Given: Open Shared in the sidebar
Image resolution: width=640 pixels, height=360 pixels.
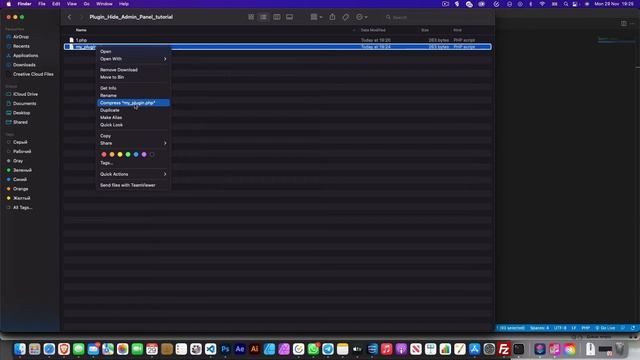Looking at the screenshot, I should click(x=20, y=122).
